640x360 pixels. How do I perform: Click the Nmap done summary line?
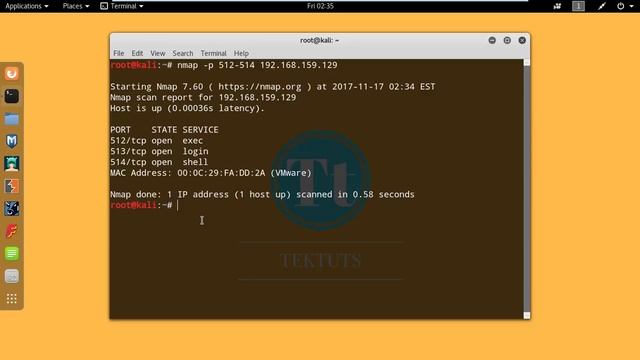262,194
